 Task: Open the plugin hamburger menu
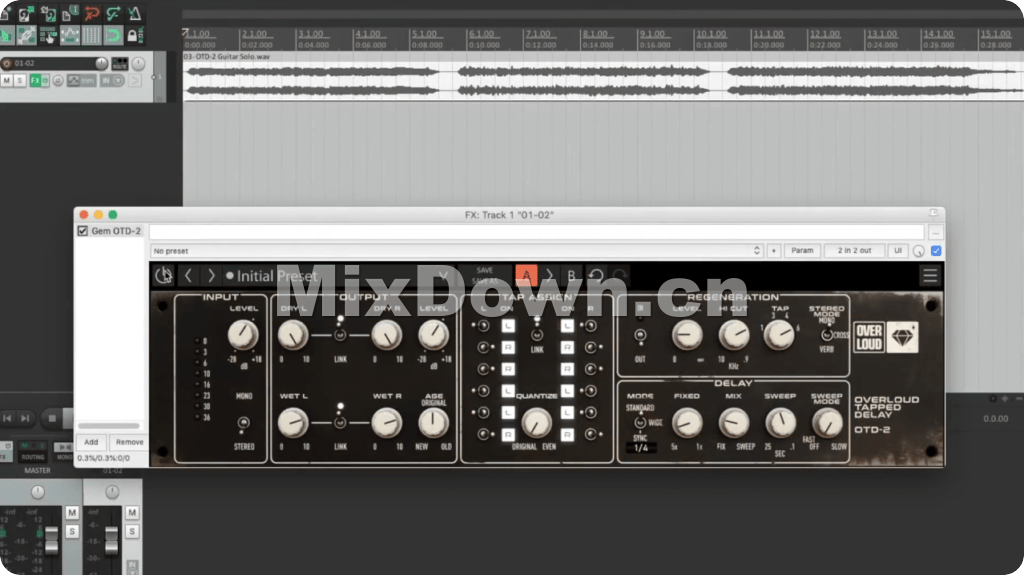click(x=930, y=276)
